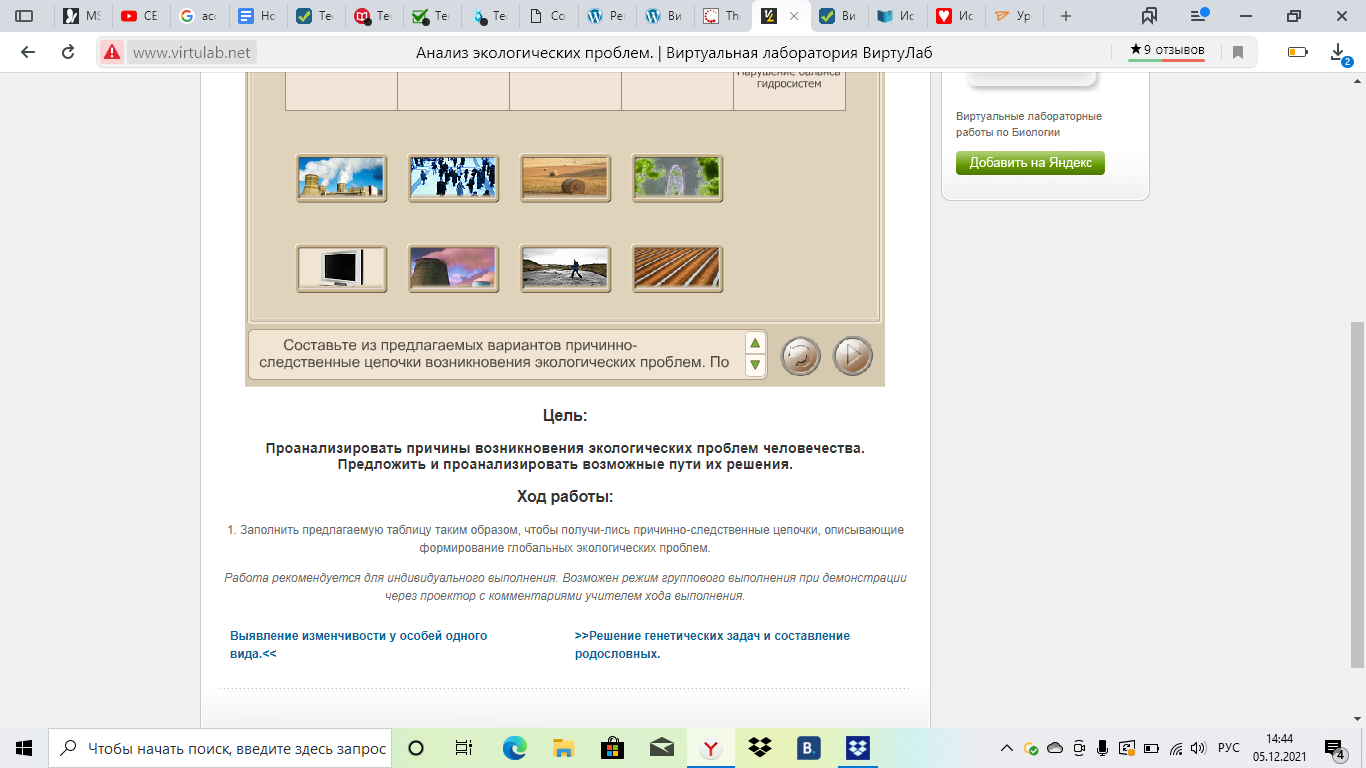Viewport: 1366px width, 768px height.
Task: Click the reset circular arrow button in lab
Action: (800, 356)
